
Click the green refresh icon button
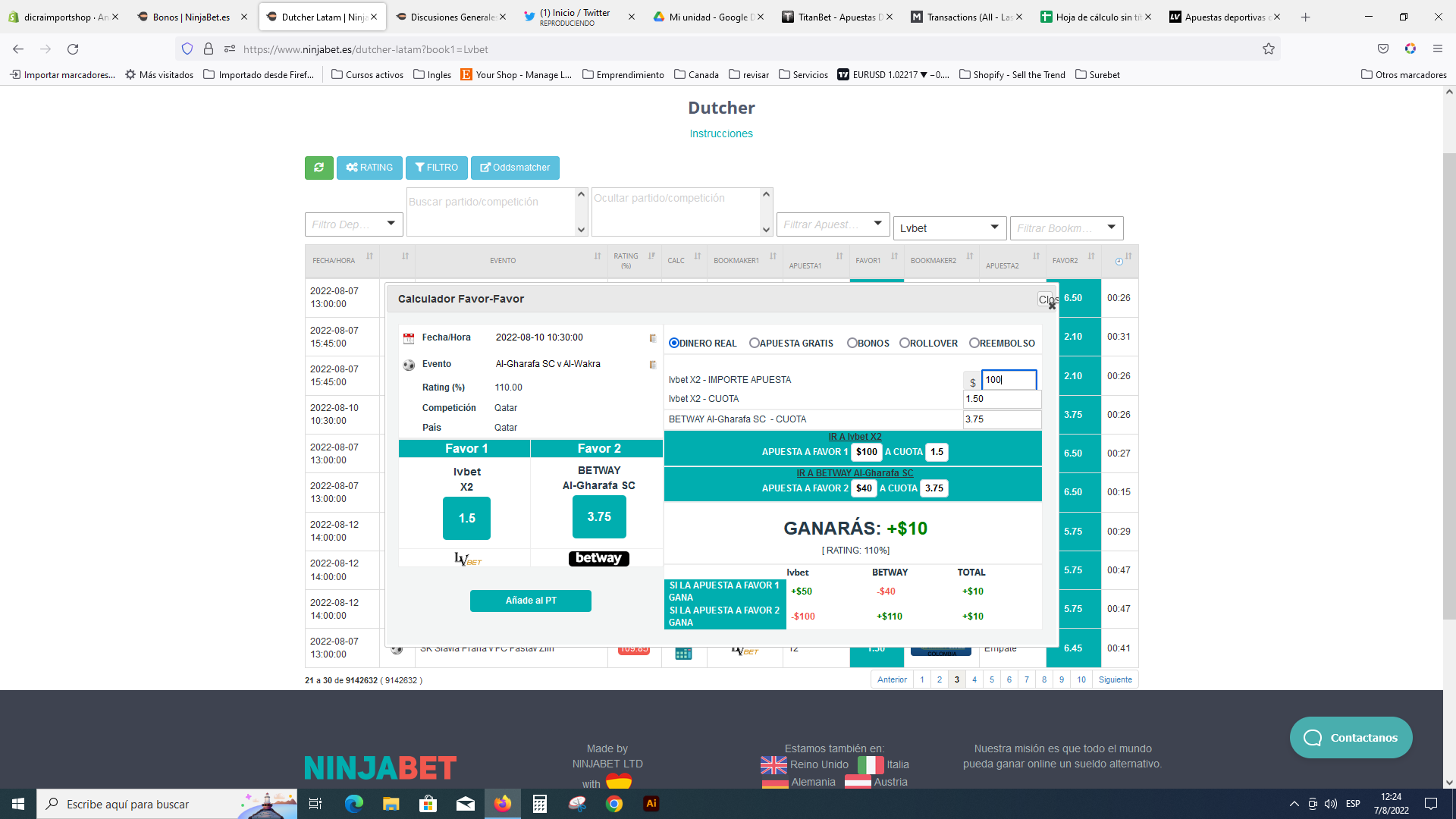318,168
